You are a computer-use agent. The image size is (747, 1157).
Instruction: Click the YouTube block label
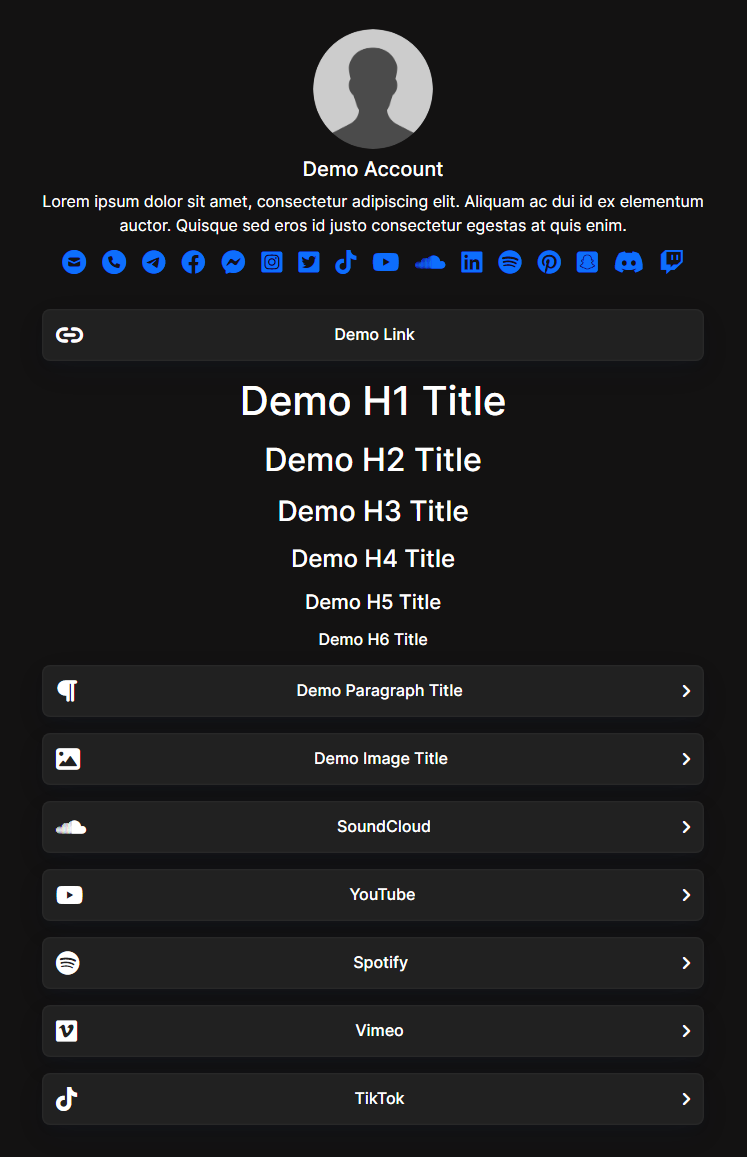point(382,895)
